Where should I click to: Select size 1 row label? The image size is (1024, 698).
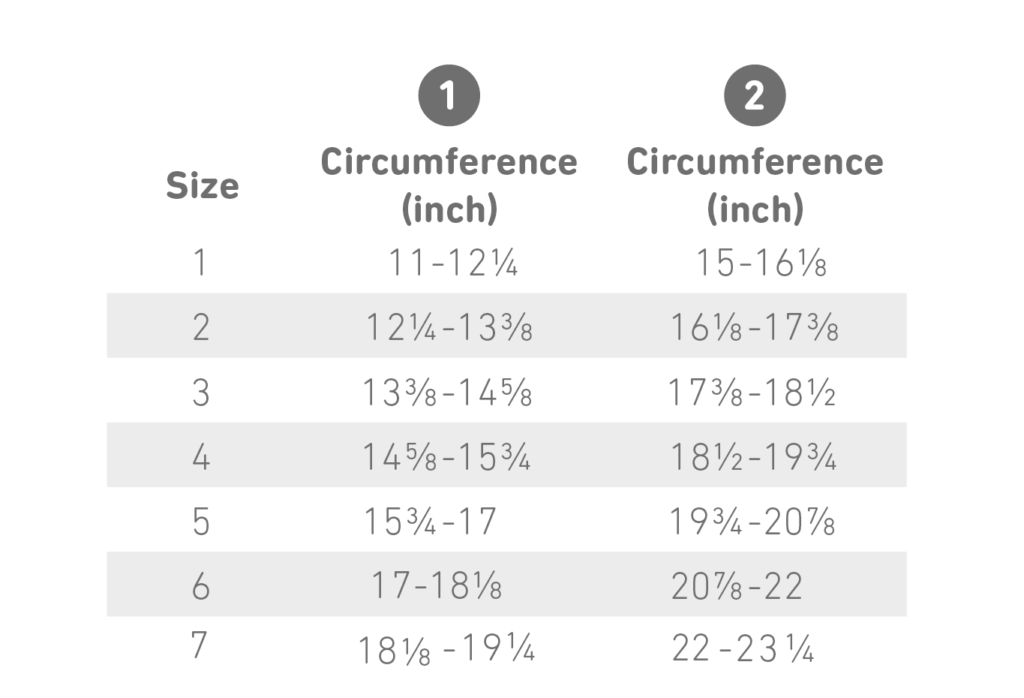(200, 262)
